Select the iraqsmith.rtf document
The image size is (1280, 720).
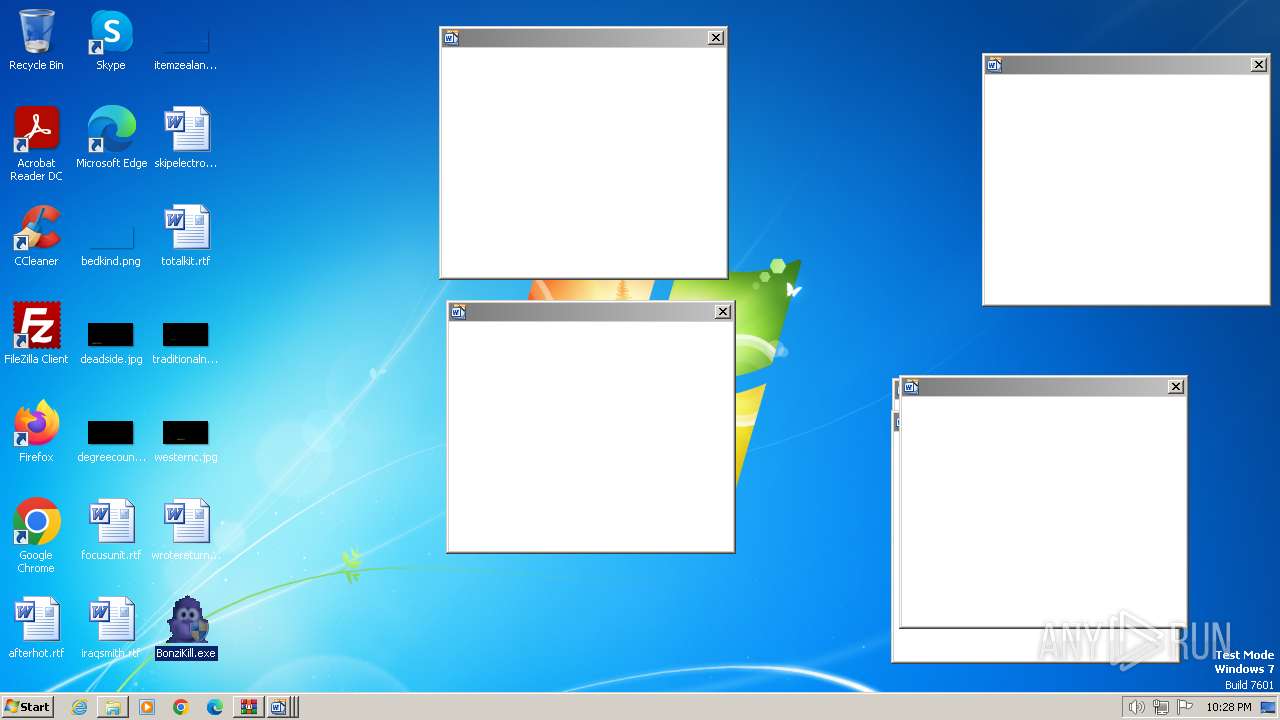[x=111, y=628]
